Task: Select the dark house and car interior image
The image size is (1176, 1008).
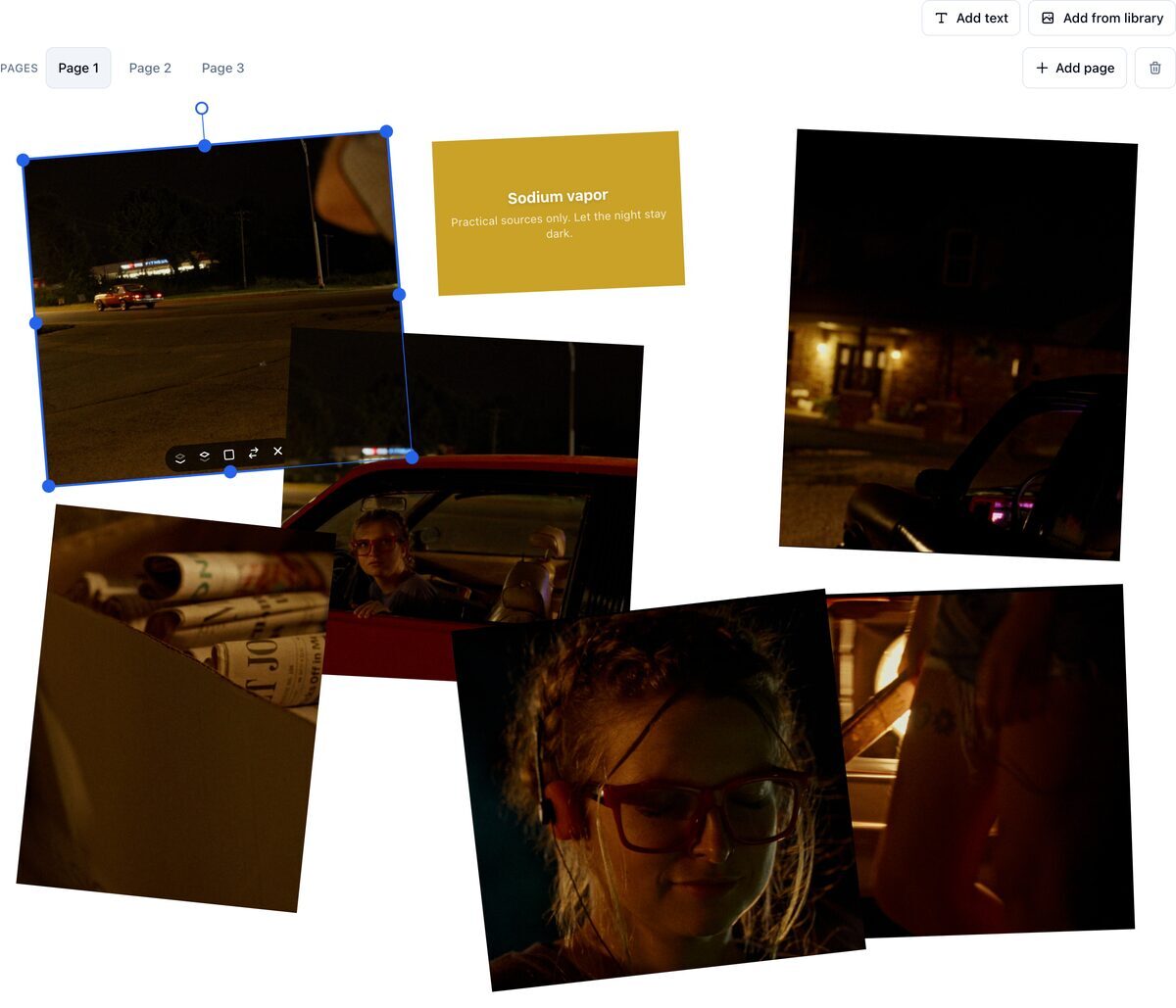Action: point(958,343)
